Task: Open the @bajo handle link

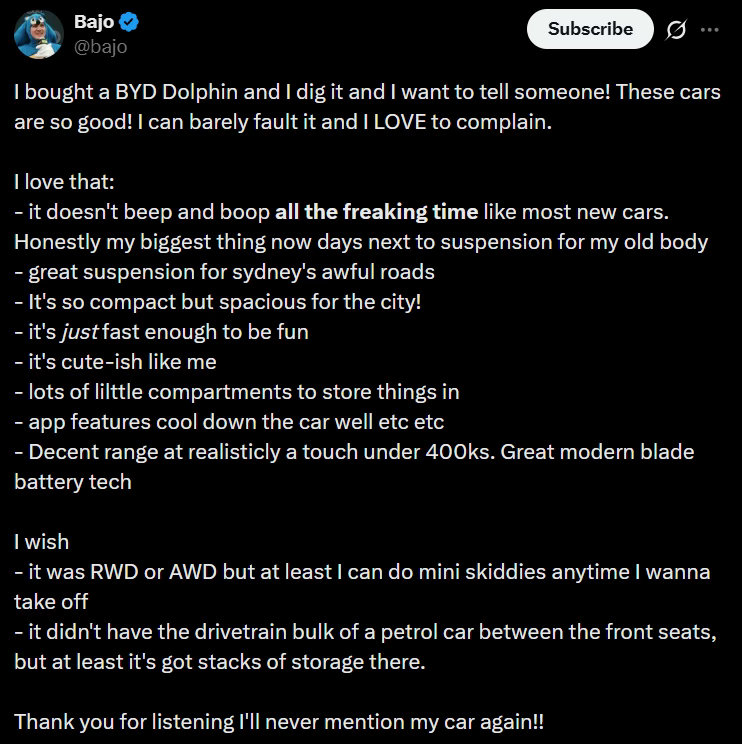Action: coord(101,45)
